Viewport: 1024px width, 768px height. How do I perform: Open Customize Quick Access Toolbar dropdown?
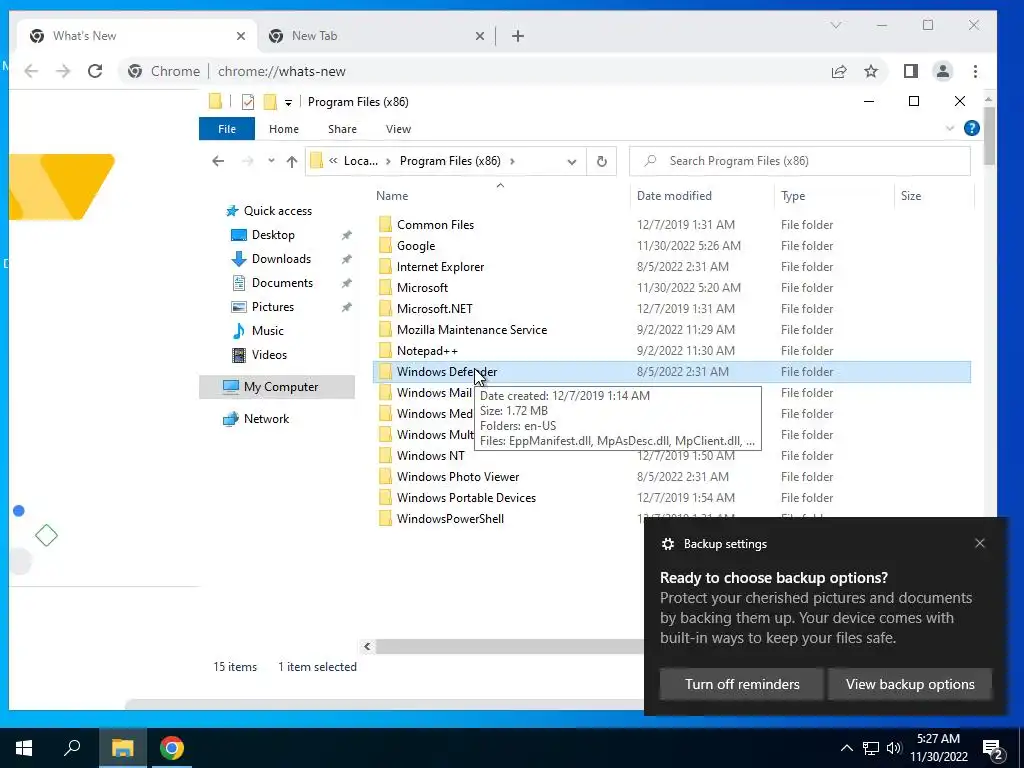288,103
